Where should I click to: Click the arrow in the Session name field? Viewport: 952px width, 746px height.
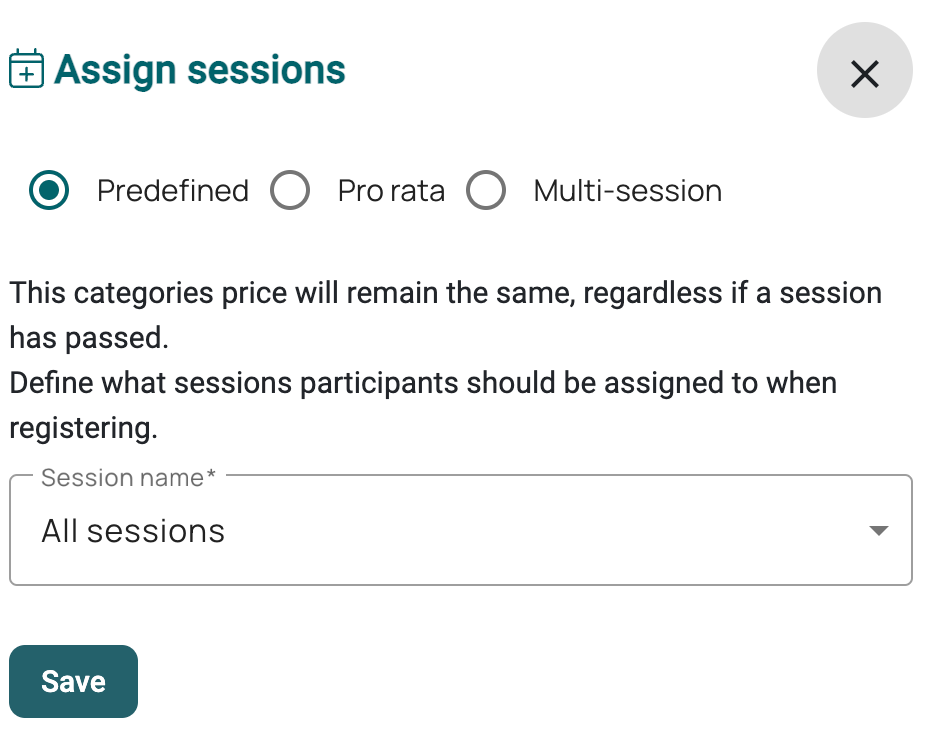[x=878, y=531]
